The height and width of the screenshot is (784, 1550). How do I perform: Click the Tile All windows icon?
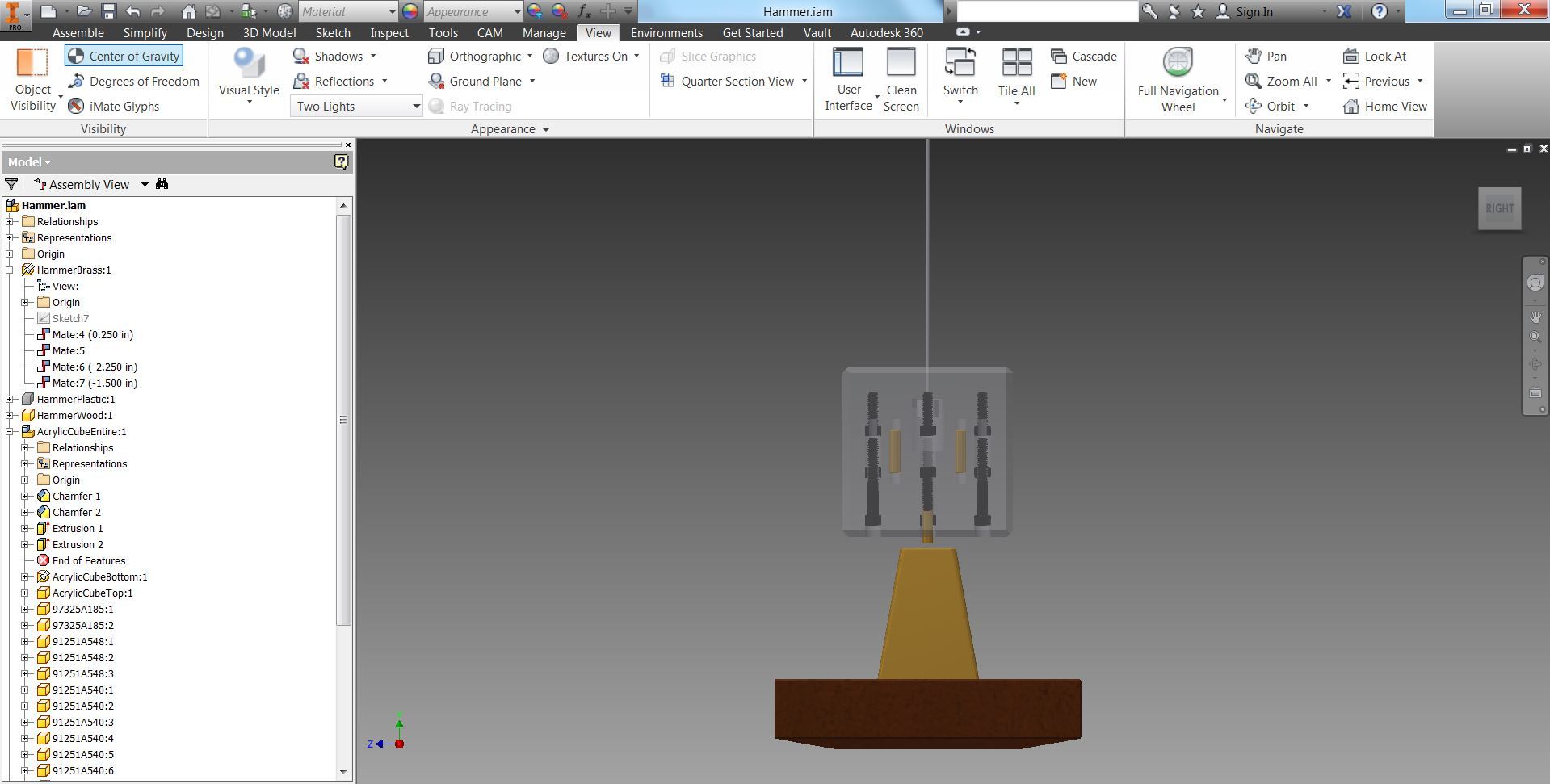coord(1017,63)
